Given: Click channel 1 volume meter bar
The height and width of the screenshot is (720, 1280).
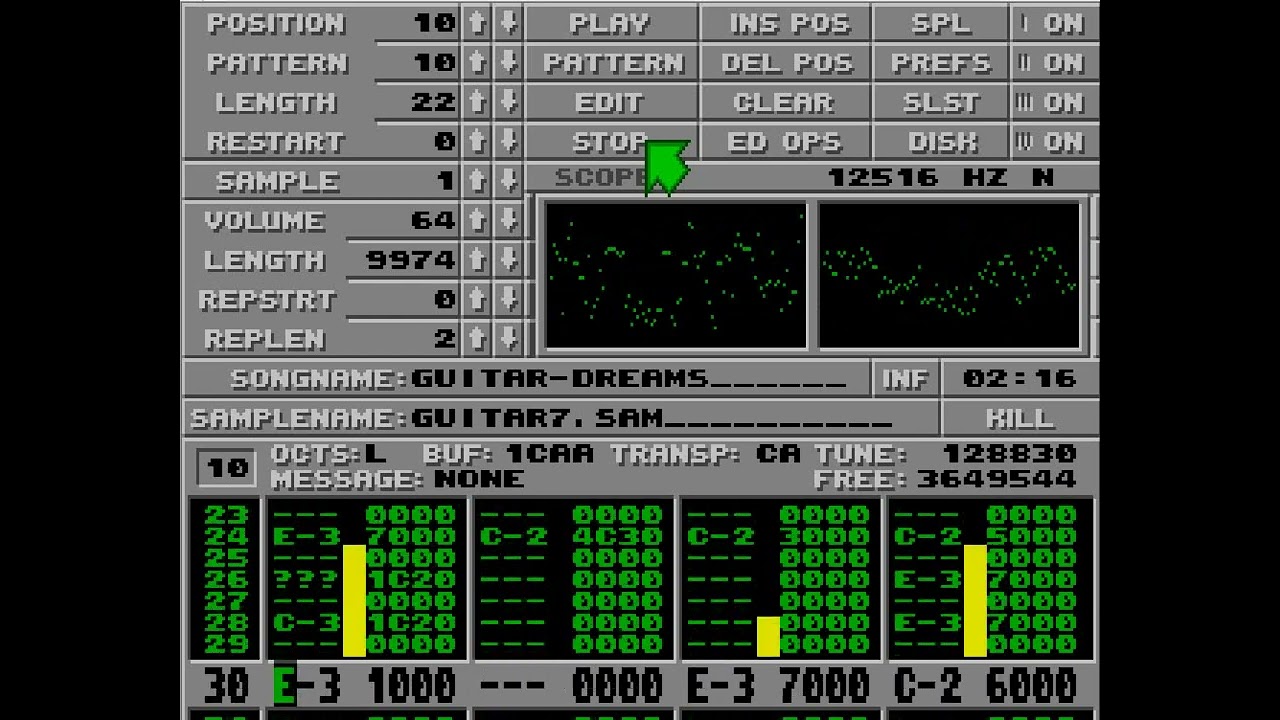Looking at the screenshot, I should click(354, 600).
